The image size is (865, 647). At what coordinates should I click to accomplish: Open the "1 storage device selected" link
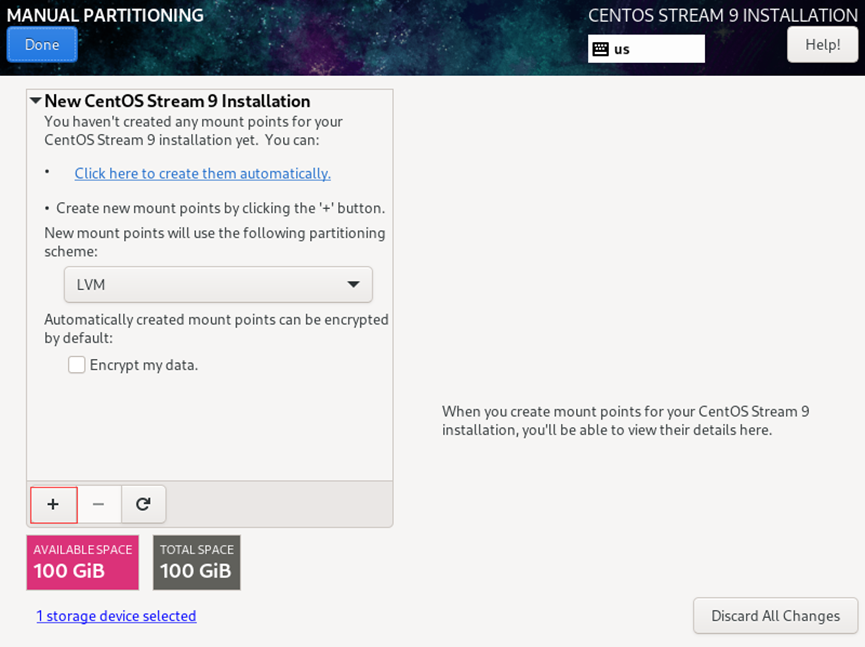click(x=116, y=616)
